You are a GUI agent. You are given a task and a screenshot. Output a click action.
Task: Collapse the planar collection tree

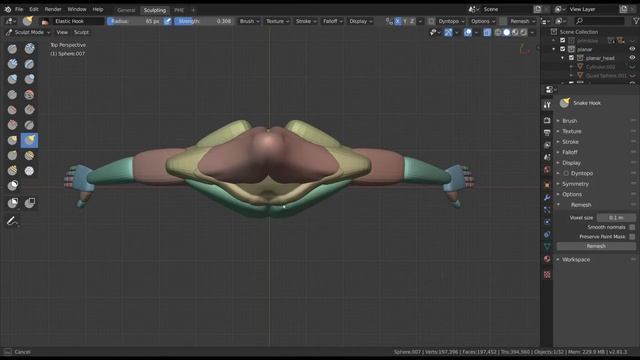tap(554, 49)
